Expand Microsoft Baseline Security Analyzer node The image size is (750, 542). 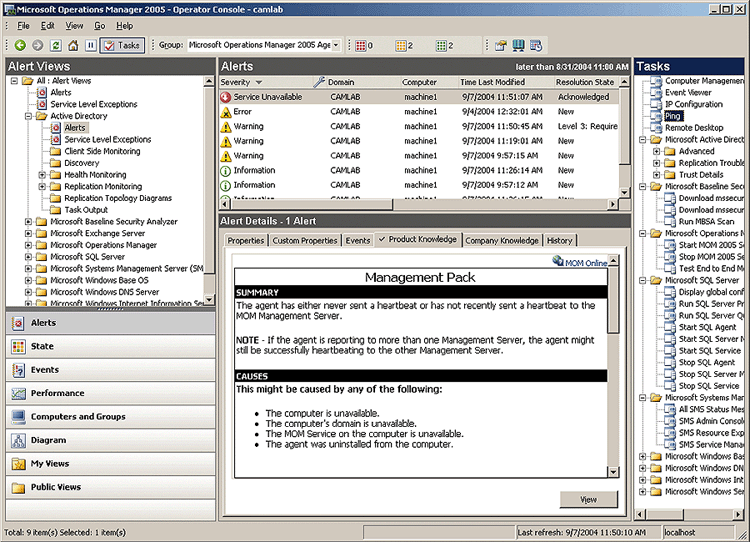[28, 221]
